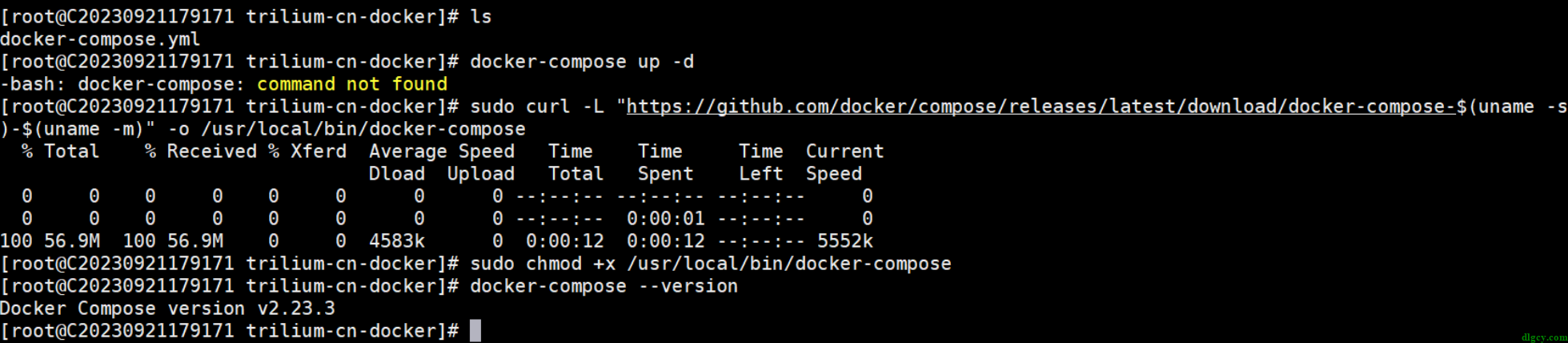This screenshot has width=1568, height=343.
Task: Click the '% Xferd' column header
Action: tap(307, 151)
